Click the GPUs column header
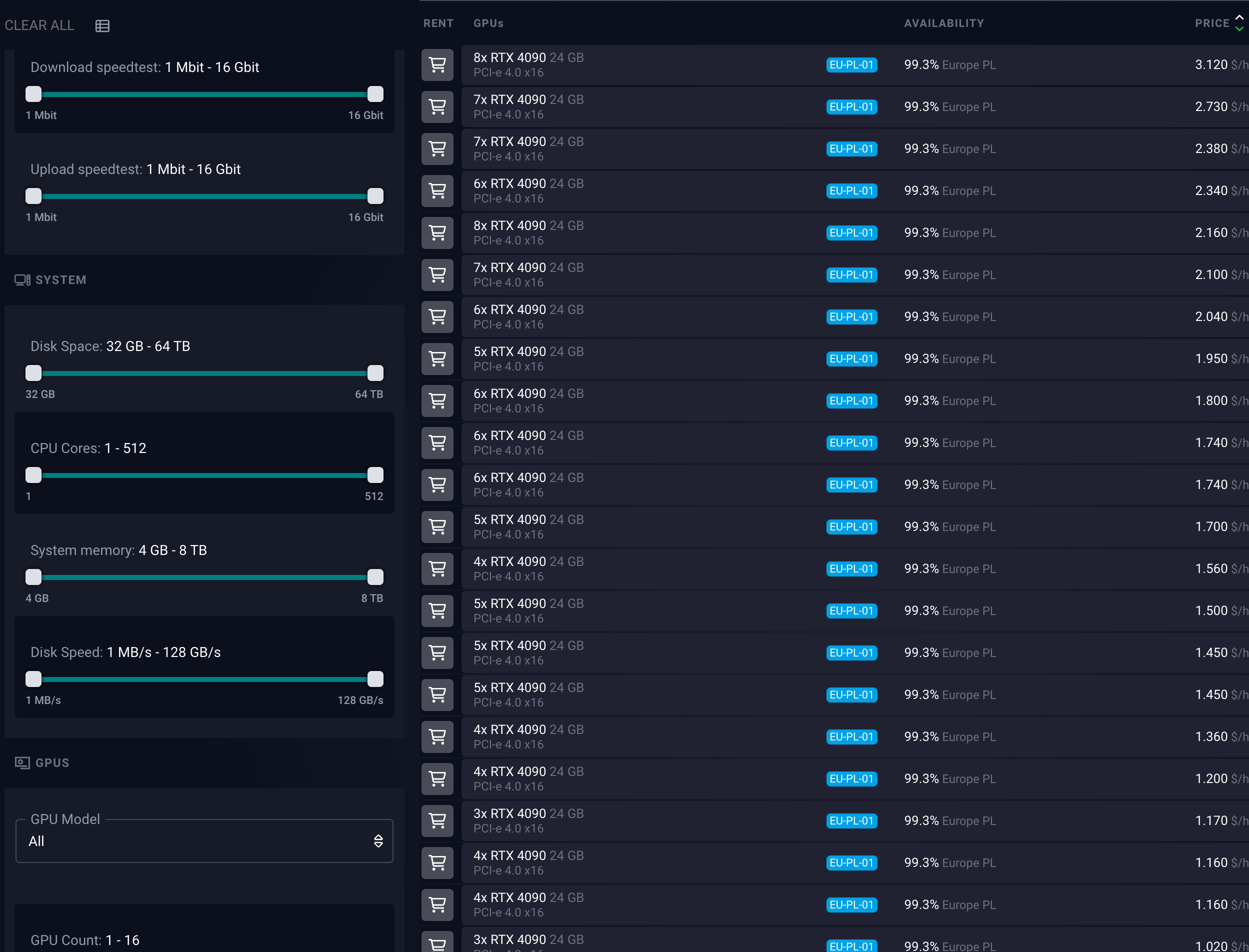The image size is (1249, 952). (x=487, y=23)
